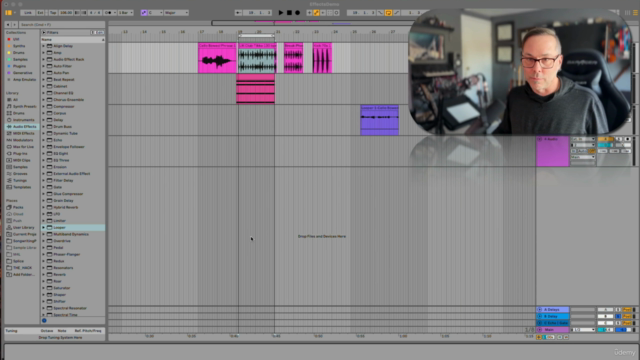640x360 pixels.
Task: Select the Glue Compressor device
Action: pyautogui.click(x=68, y=194)
